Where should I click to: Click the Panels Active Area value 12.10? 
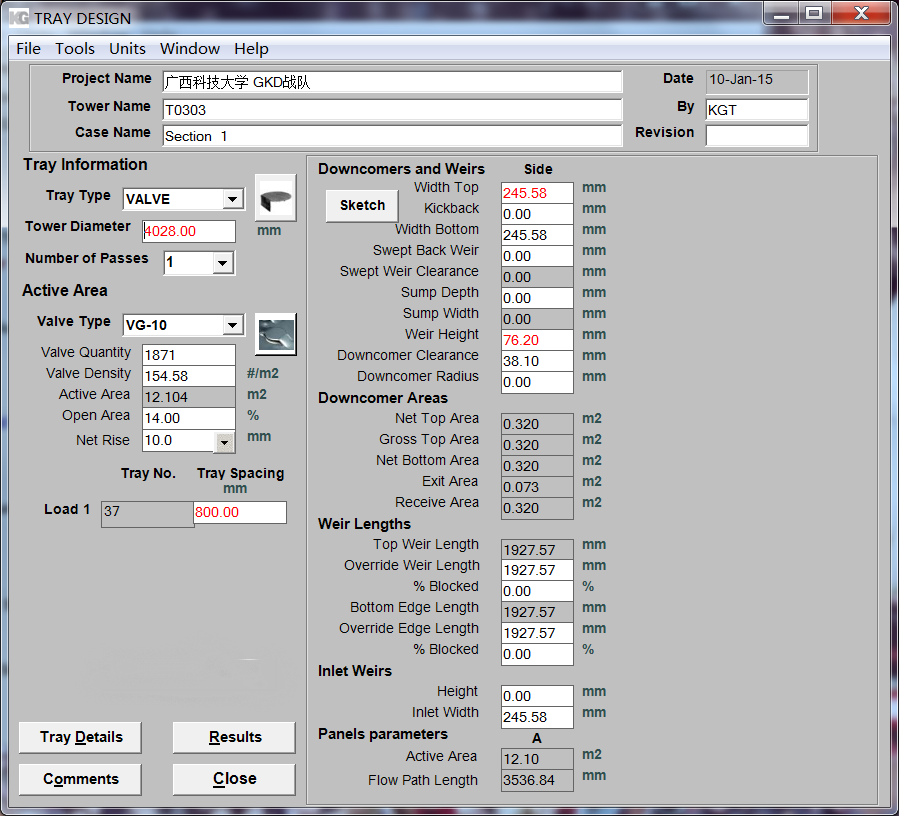click(537, 759)
